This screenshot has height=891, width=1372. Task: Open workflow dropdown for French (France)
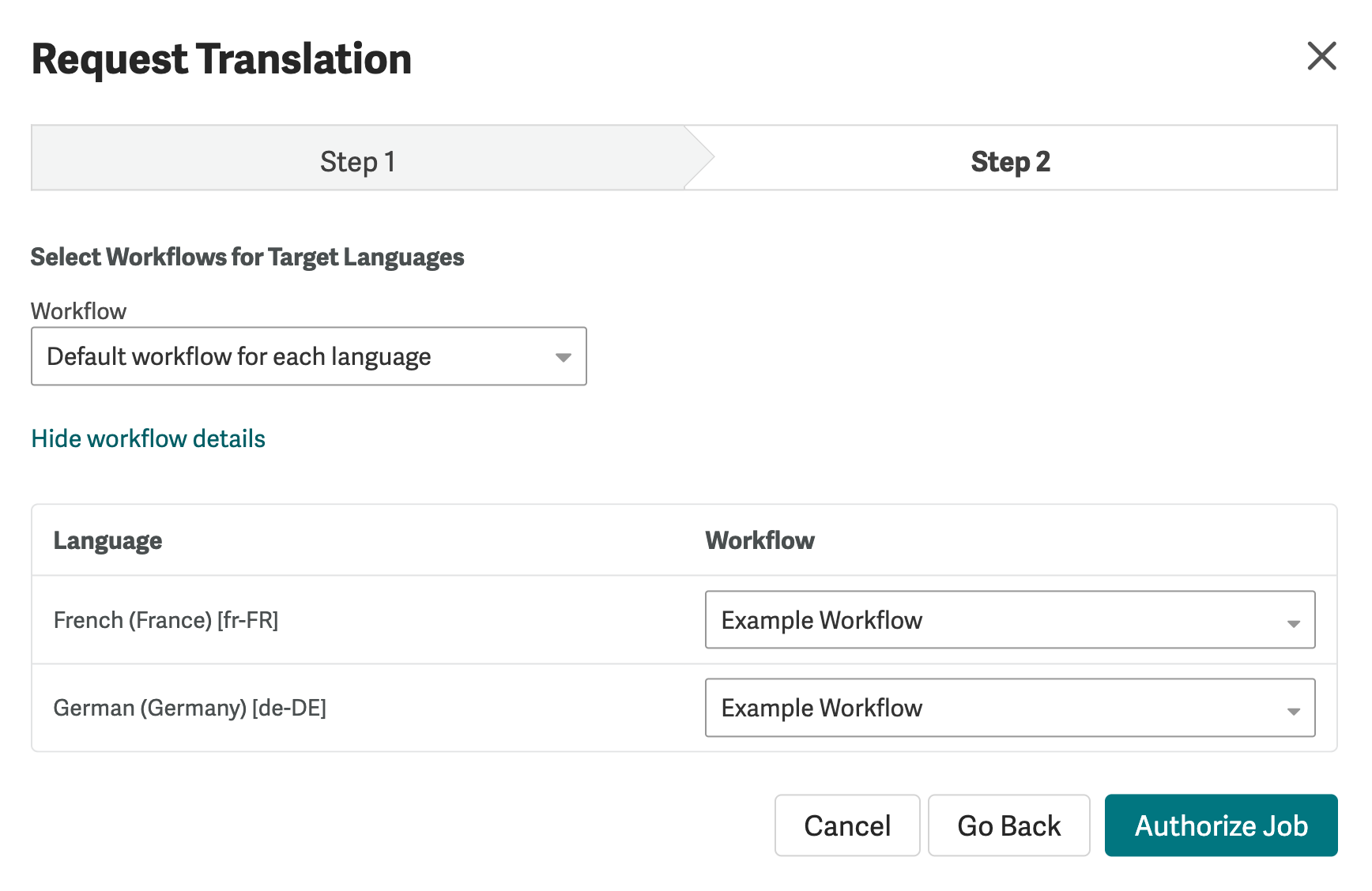(x=1010, y=620)
